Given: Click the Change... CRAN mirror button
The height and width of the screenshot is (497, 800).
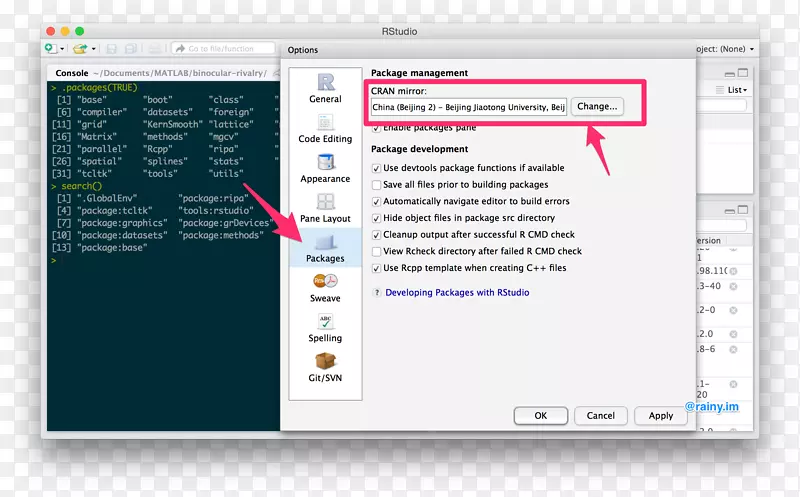Looking at the screenshot, I should pyautogui.click(x=598, y=107).
